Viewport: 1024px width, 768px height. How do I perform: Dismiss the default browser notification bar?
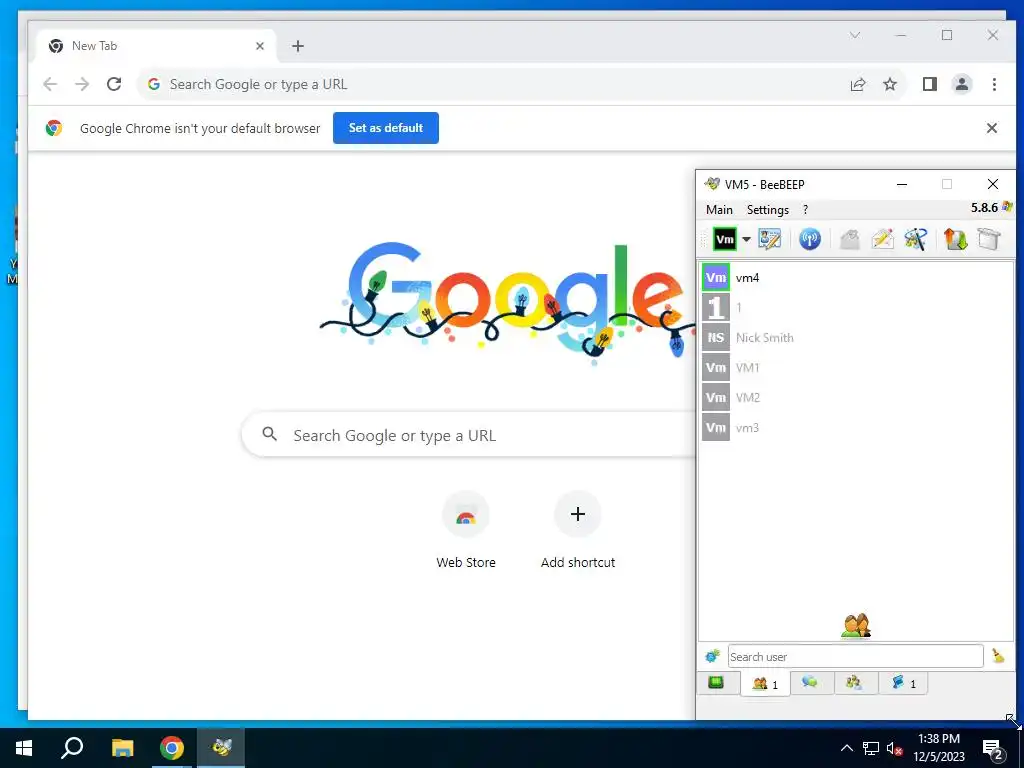[991, 128]
